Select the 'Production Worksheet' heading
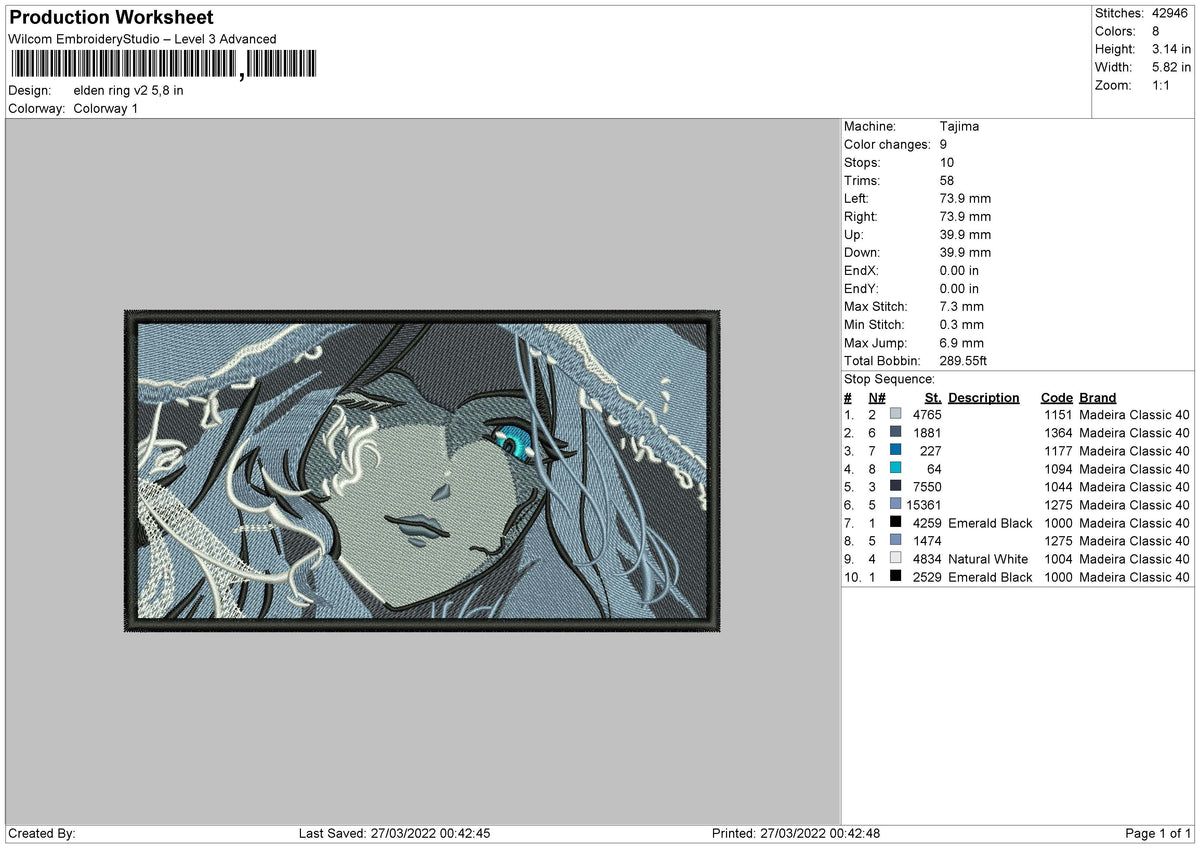The height and width of the screenshot is (848, 1200). click(111, 18)
